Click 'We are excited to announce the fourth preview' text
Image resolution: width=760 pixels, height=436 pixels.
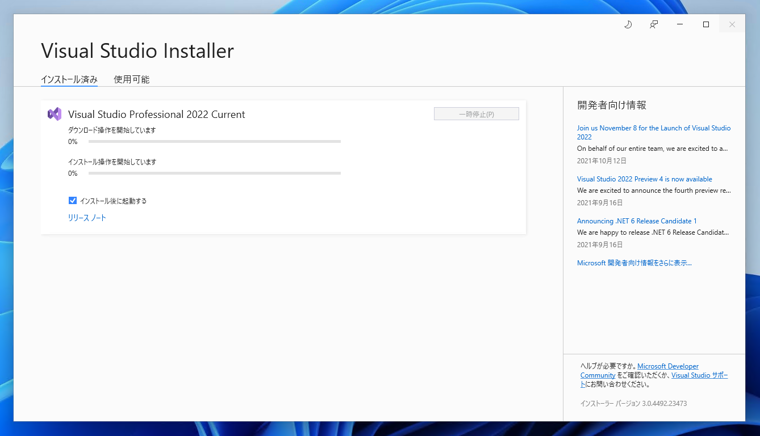pyautogui.click(x=654, y=190)
